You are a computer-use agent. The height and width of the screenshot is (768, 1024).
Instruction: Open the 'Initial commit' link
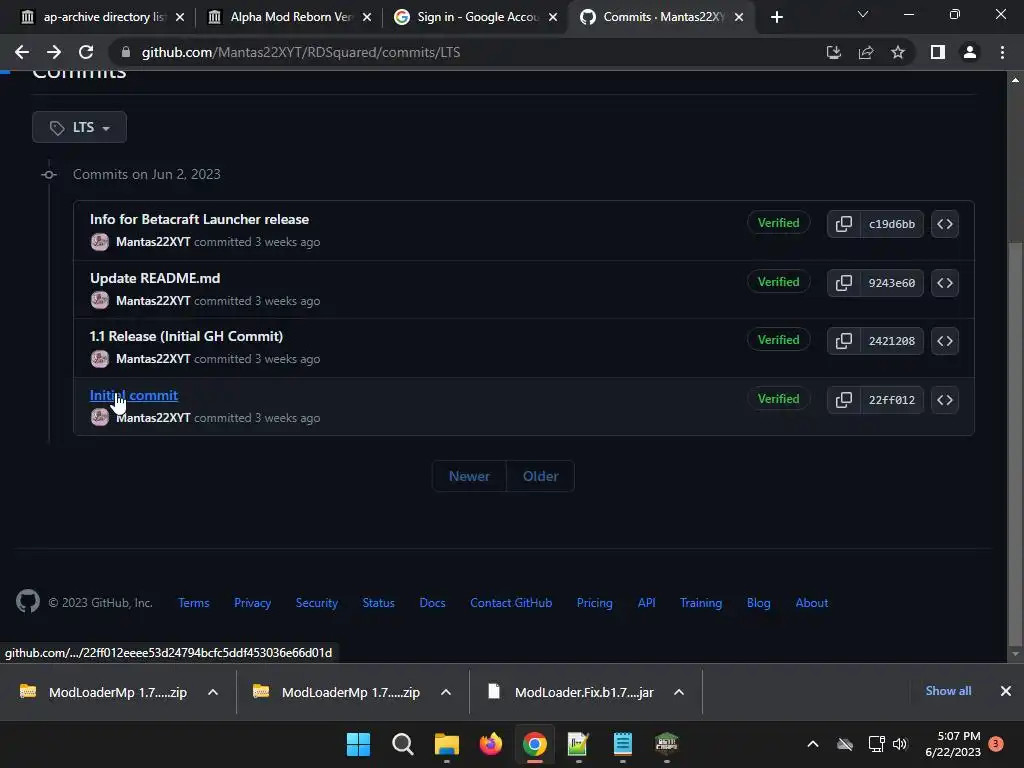click(x=133, y=395)
